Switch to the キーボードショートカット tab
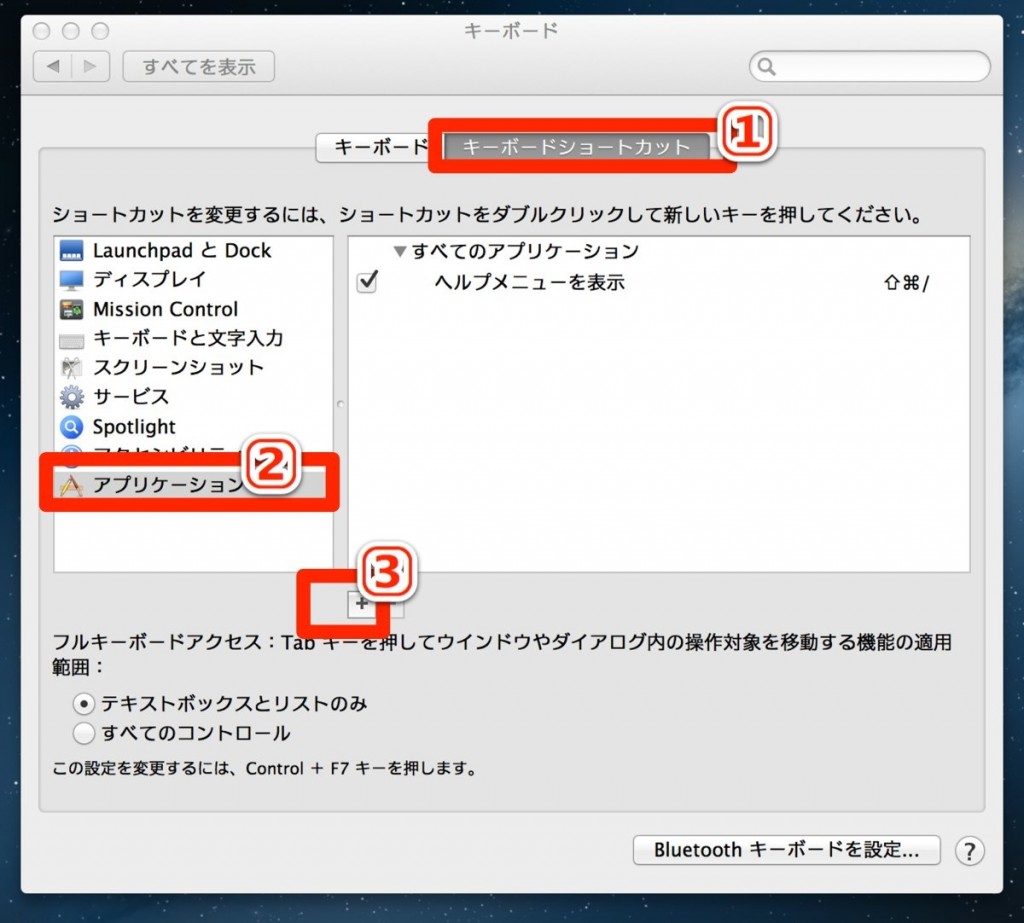This screenshot has height=923, width=1024. (x=576, y=147)
